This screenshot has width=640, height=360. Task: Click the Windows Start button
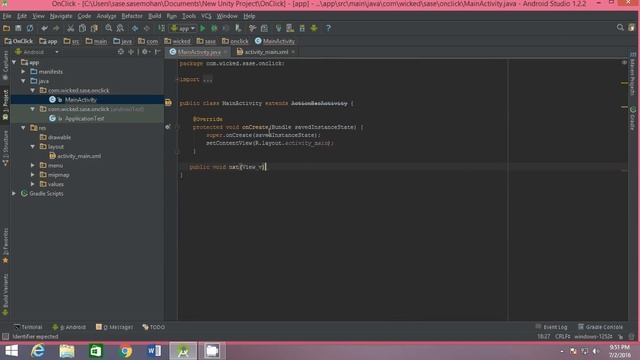(x=11, y=351)
